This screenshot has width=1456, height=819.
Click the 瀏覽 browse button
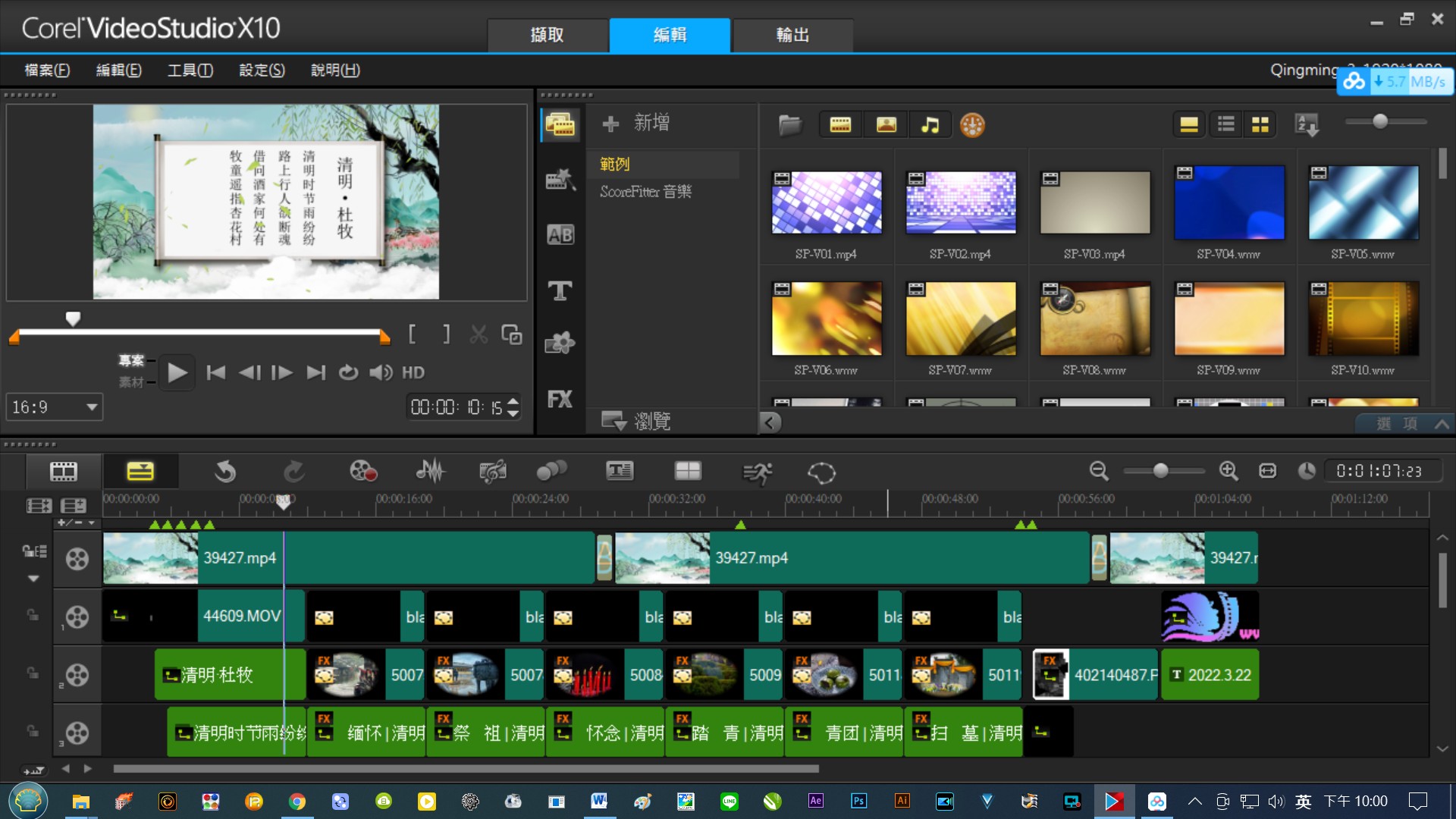click(x=636, y=421)
